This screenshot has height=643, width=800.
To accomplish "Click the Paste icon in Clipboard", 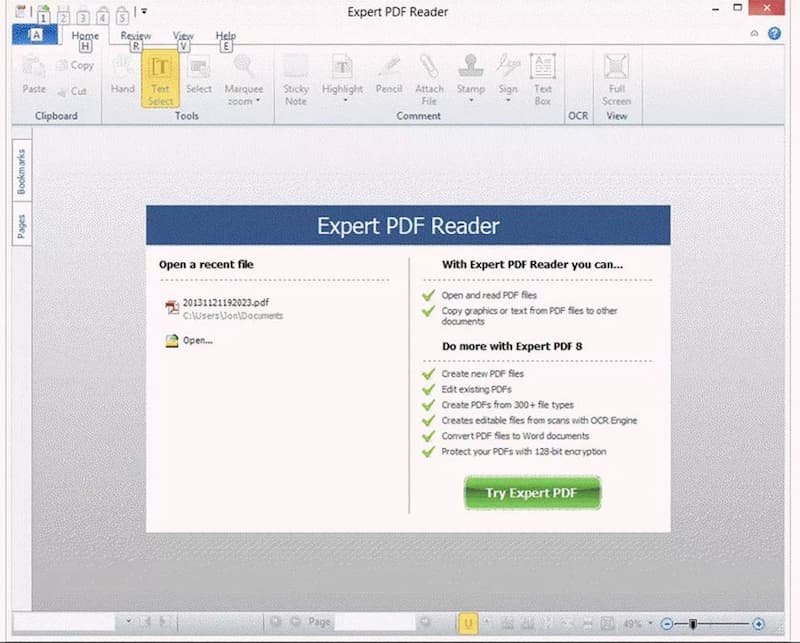I will click(x=33, y=67).
